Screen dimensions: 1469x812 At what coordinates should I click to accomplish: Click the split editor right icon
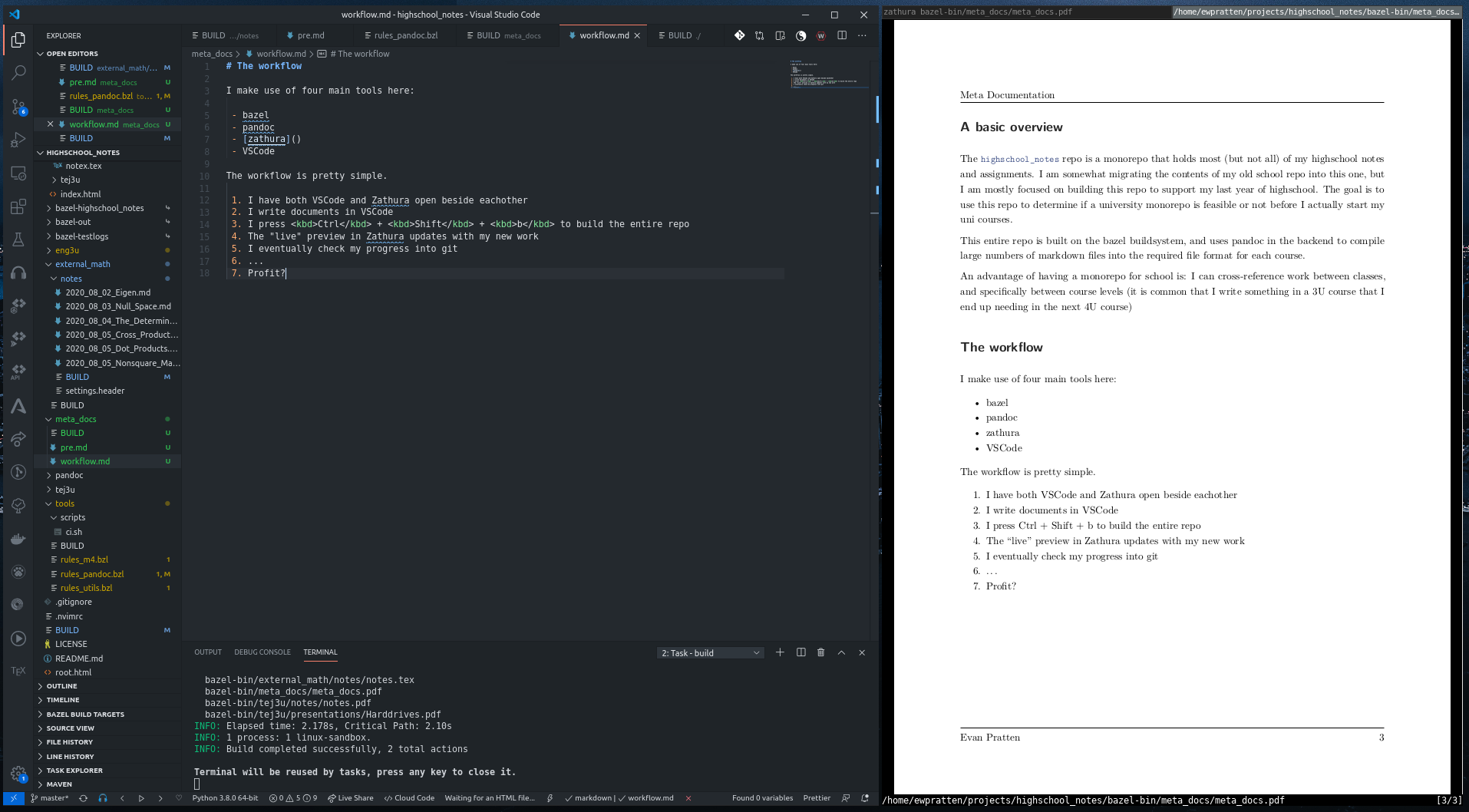[x=842, y=35]
